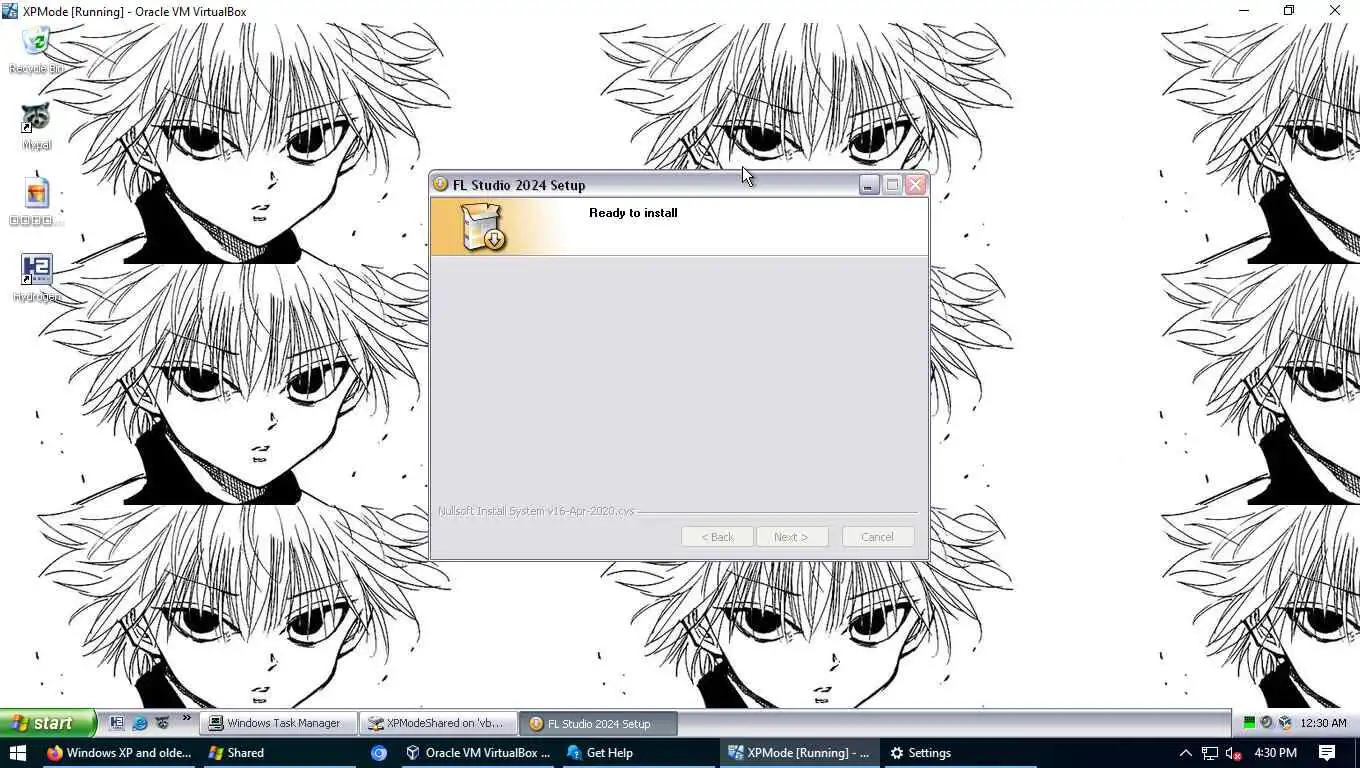1360x768 pixels.
Task: Click the host clock showing 4:30 PM
Action: (1275, 753)
